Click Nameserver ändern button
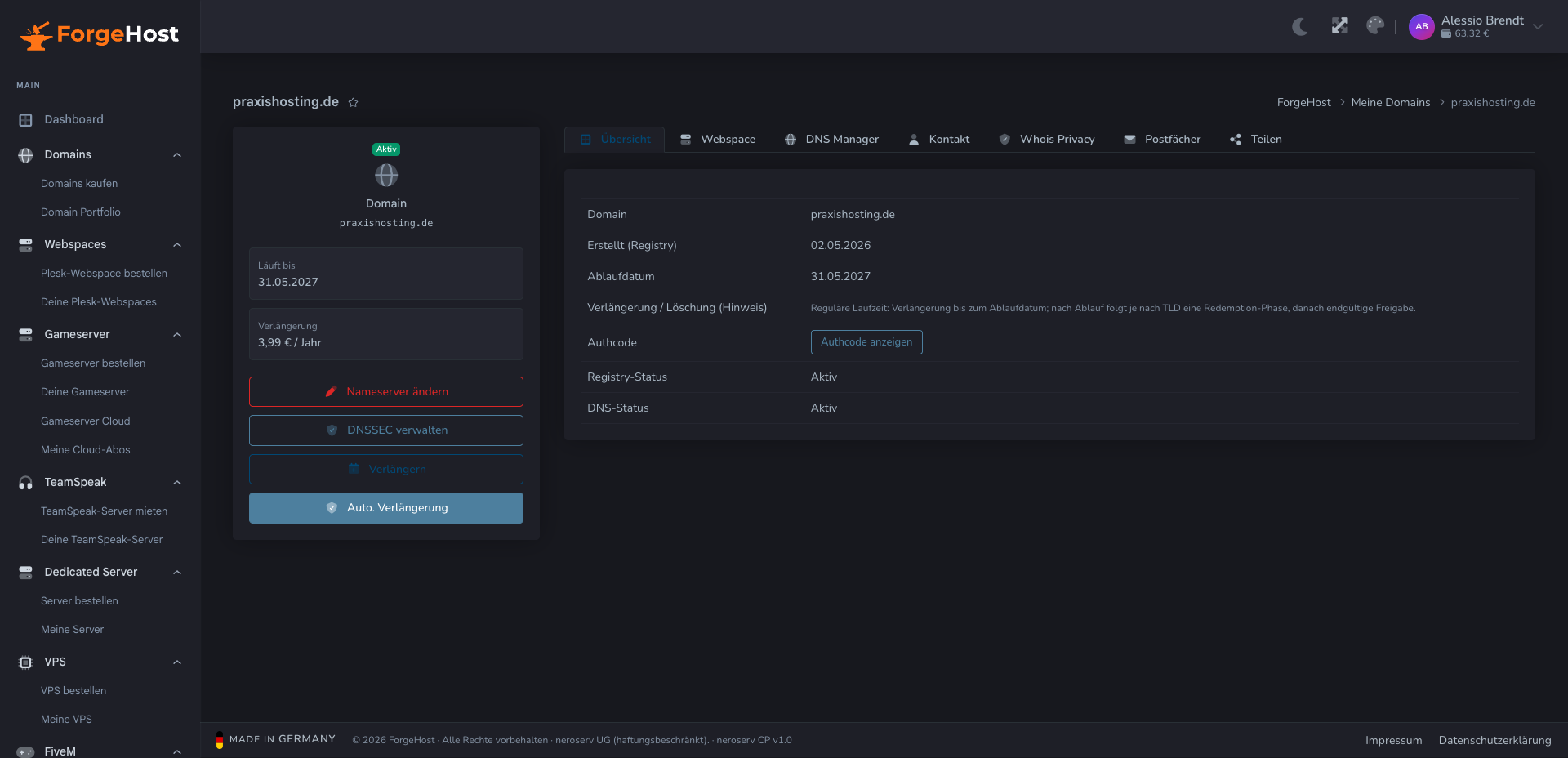 (386, 392)
